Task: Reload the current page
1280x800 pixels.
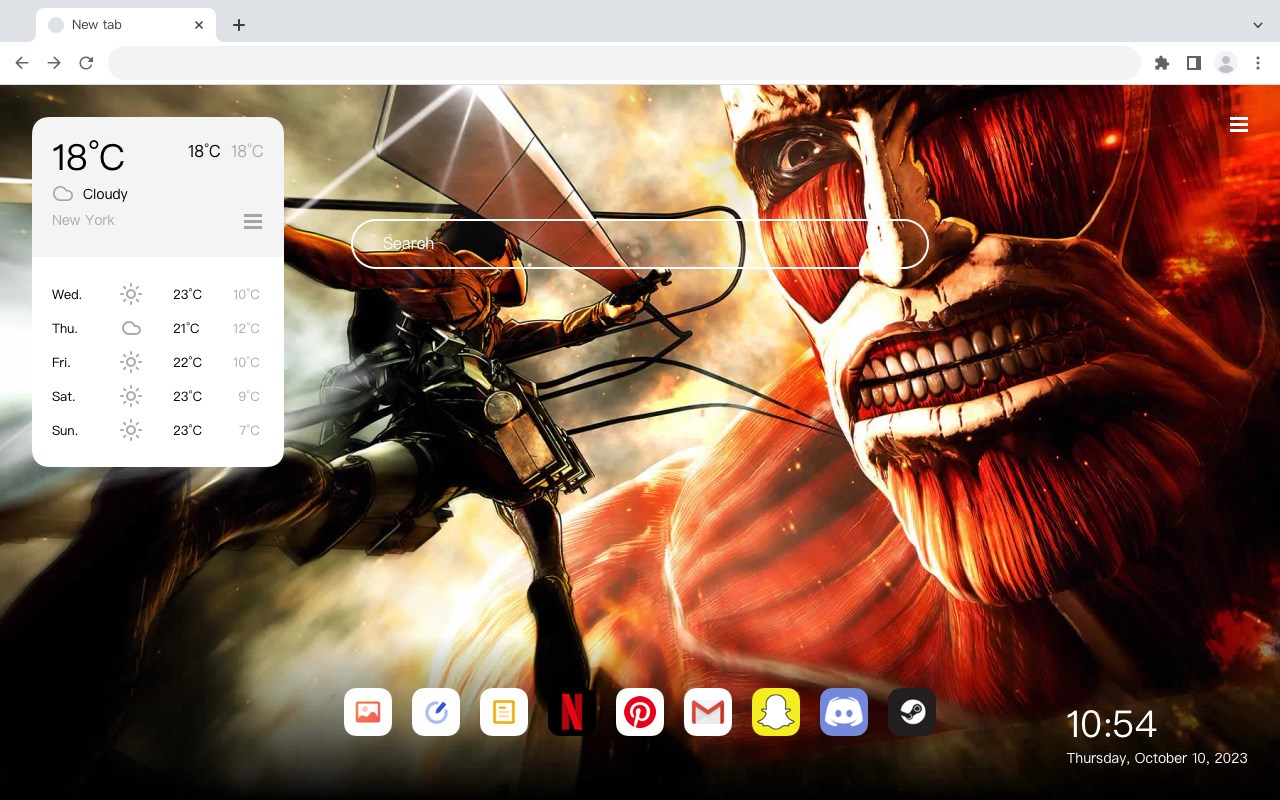Action: coord(86,63)
